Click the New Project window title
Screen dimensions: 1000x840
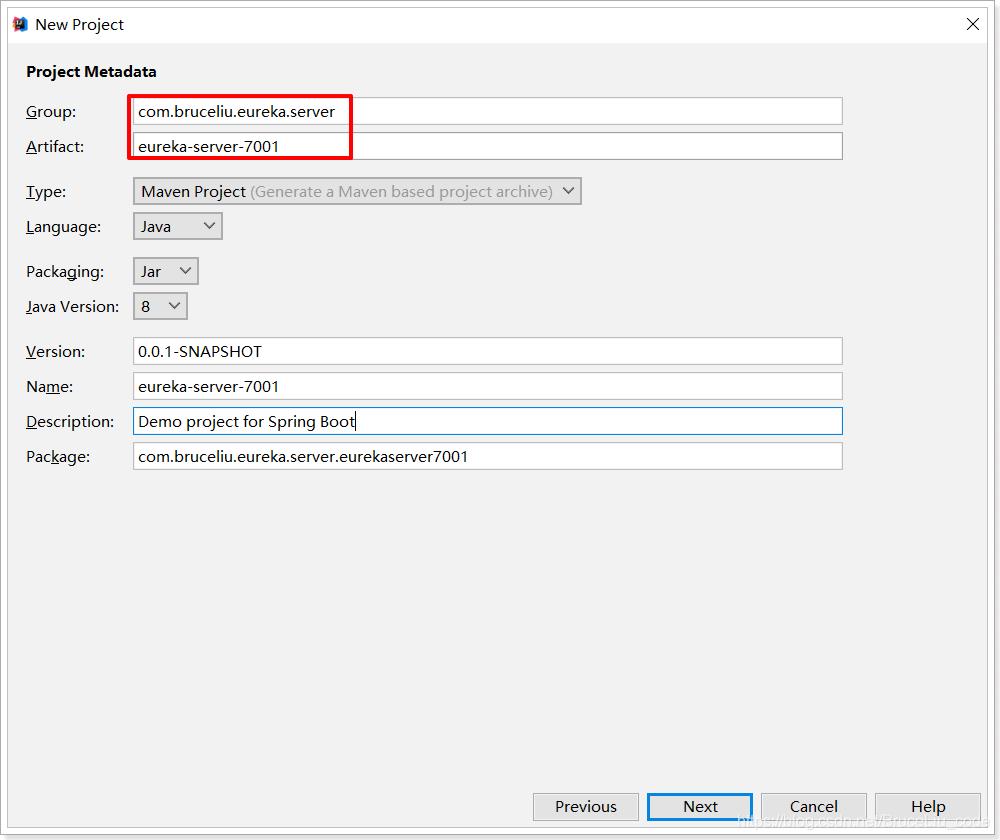coord(79,24)
